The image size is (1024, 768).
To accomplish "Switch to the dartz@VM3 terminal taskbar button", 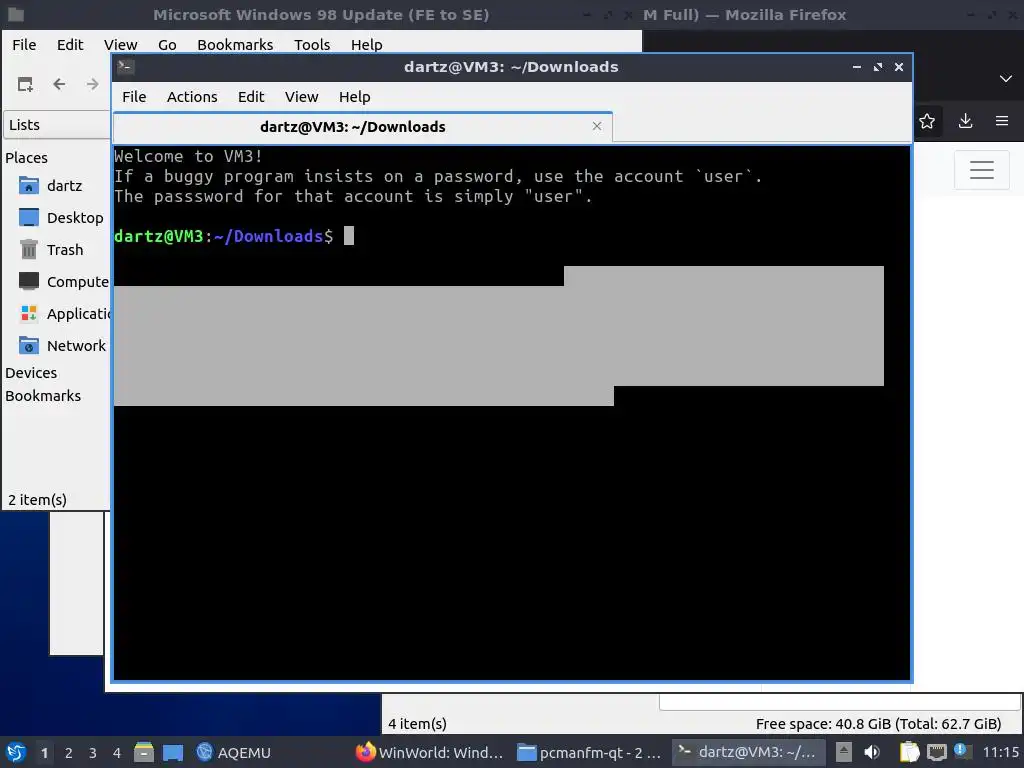I will click(x=748, y=752).
